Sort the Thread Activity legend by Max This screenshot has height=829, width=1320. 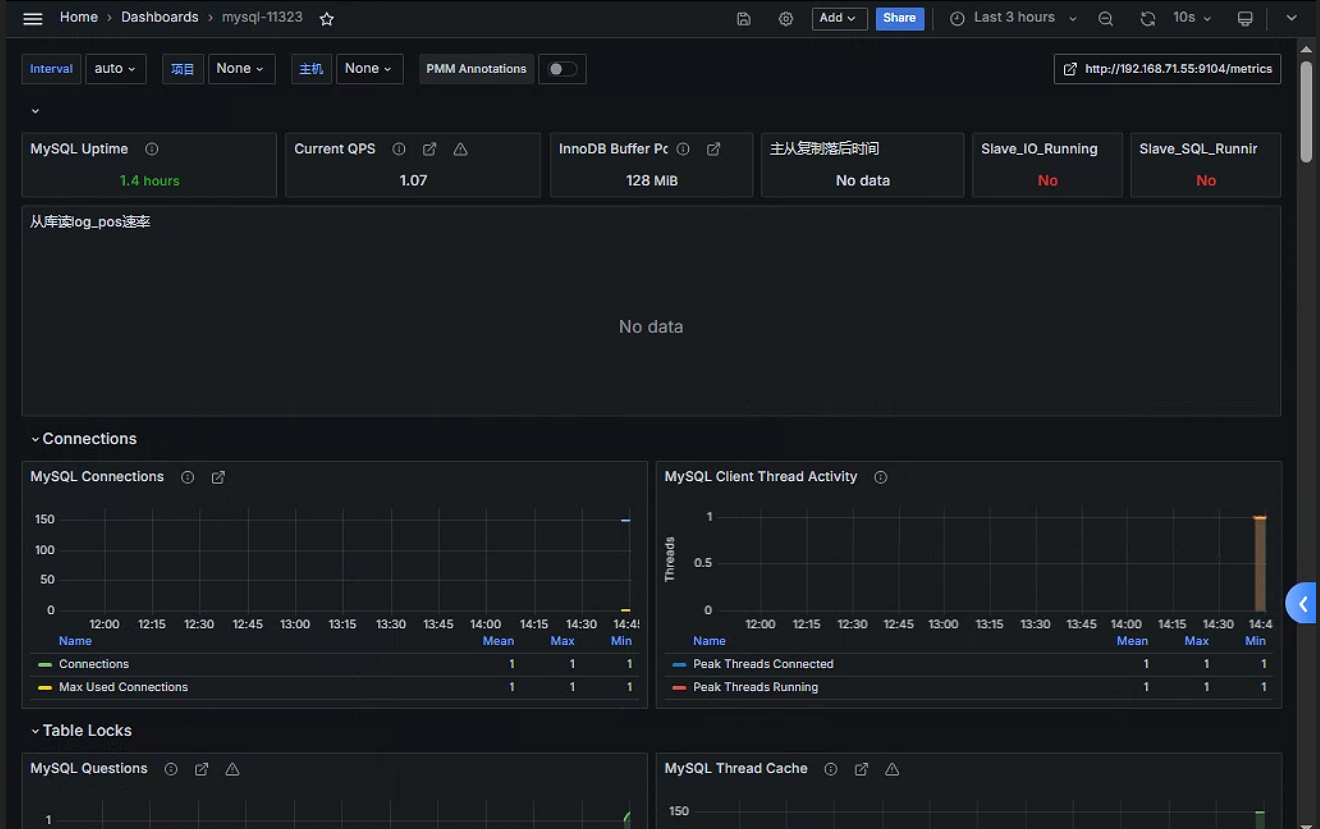click(x=1197, y=641)
